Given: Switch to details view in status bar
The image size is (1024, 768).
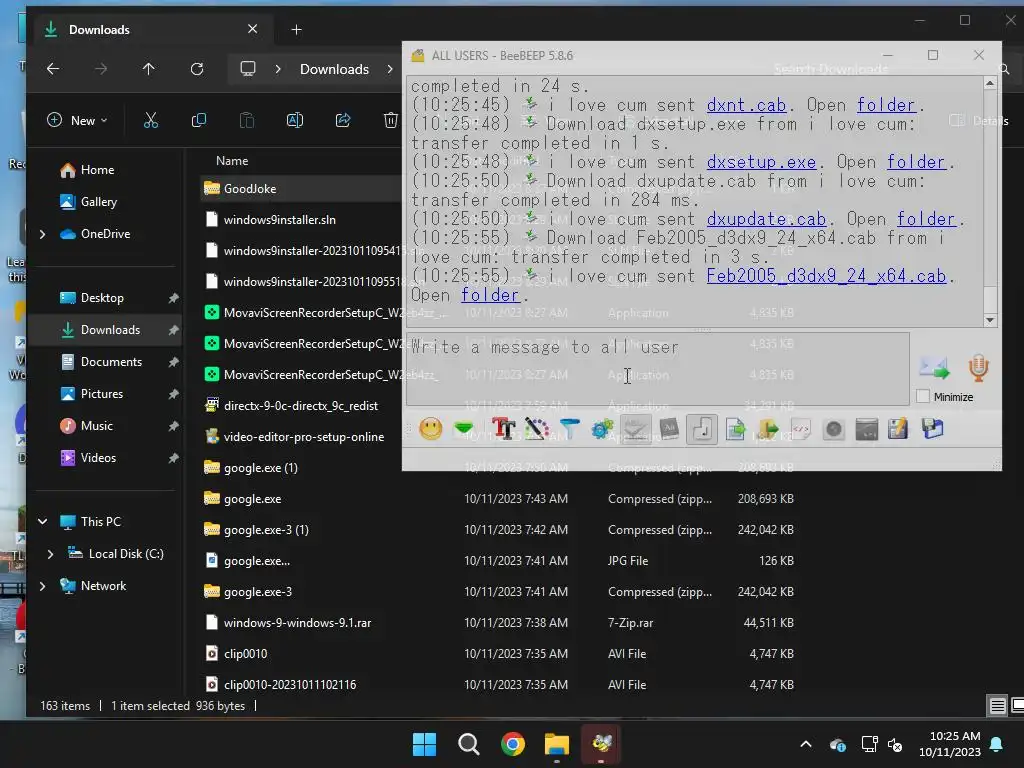Looking at the screenshot, I should point(997,706).
